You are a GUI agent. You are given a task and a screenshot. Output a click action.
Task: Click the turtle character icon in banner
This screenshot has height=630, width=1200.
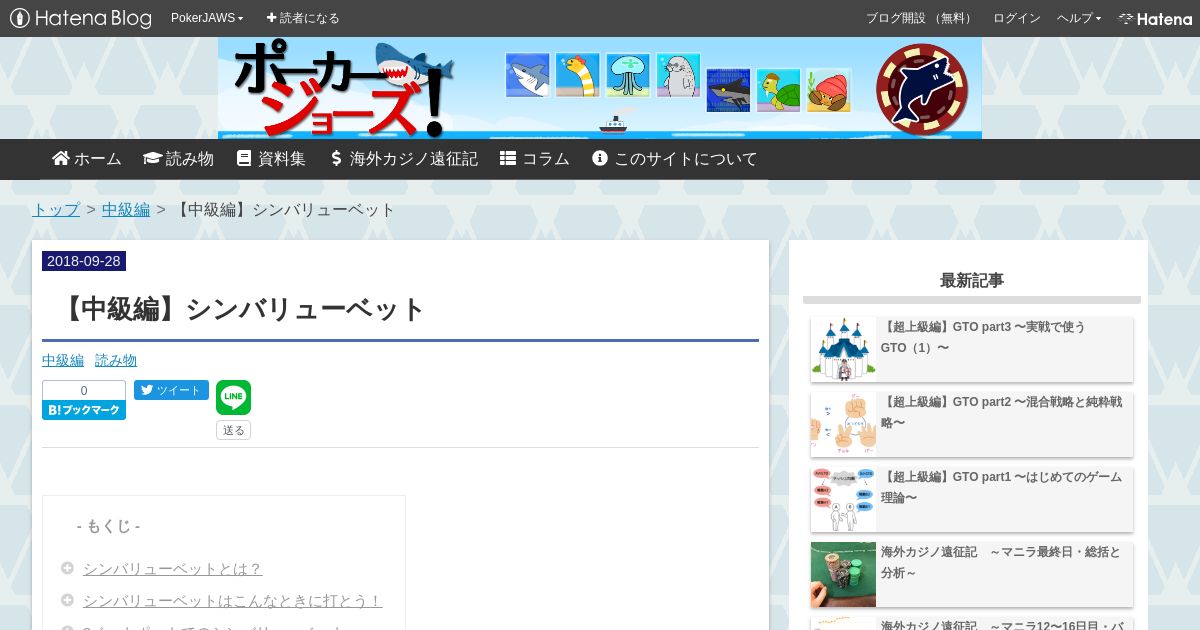point(778,90)
